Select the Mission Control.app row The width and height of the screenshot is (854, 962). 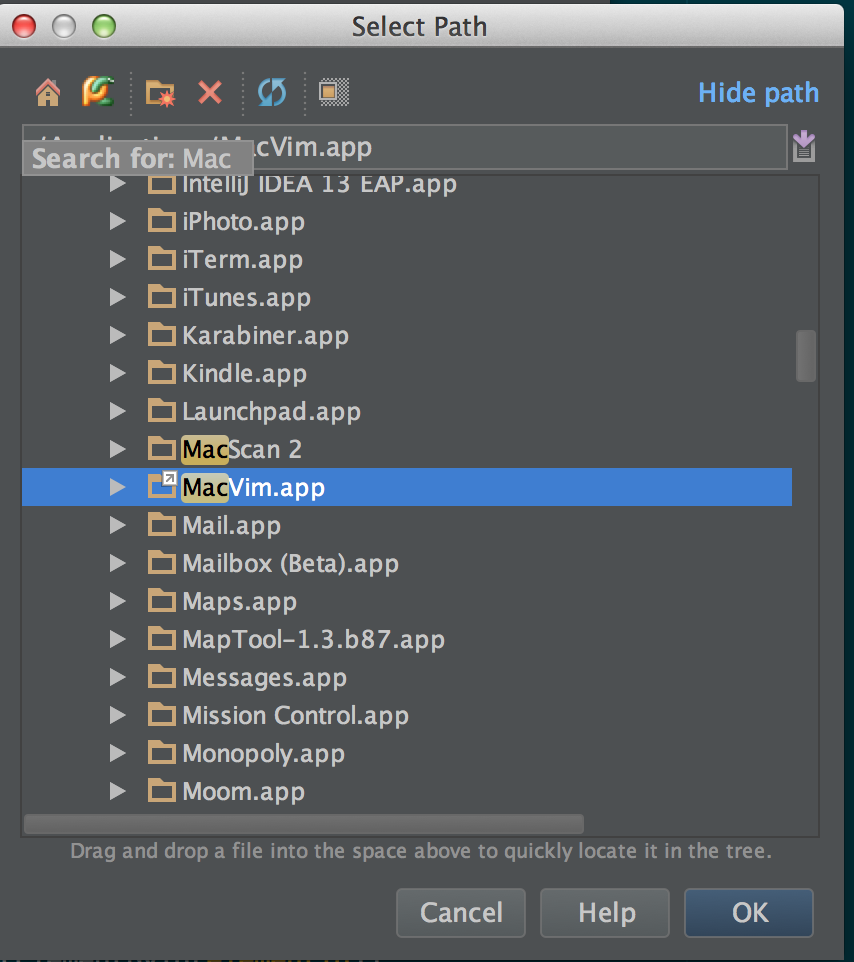407,715
